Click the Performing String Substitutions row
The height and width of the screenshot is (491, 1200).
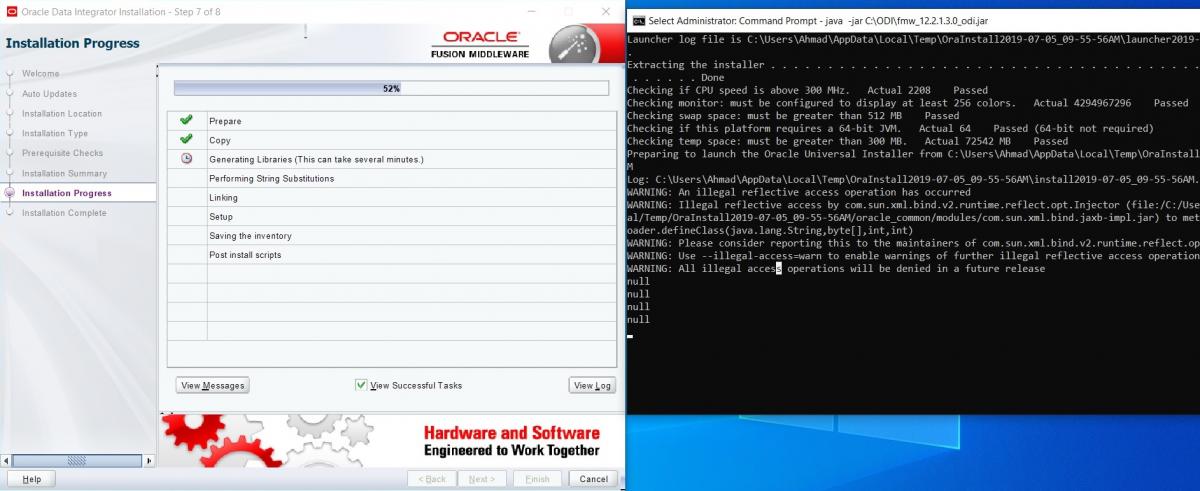[x=391, y=178]
